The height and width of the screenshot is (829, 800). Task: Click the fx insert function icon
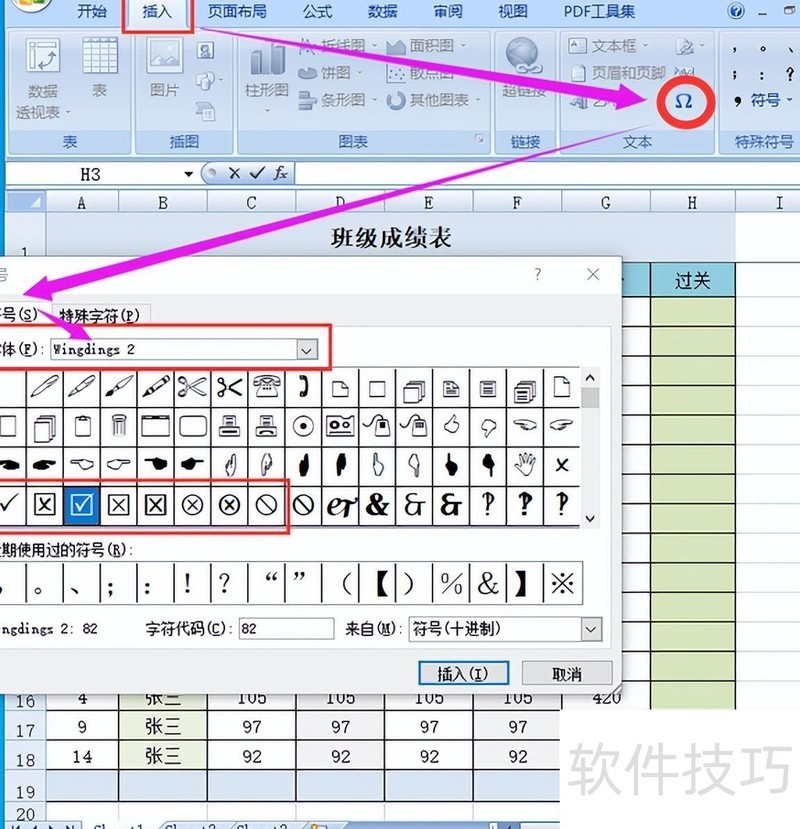280,173
